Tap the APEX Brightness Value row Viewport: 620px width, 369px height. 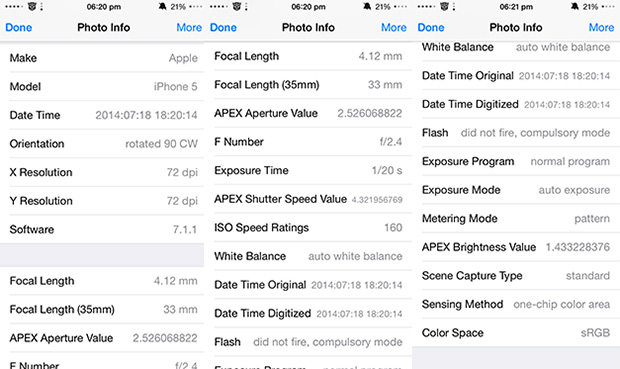516,247
